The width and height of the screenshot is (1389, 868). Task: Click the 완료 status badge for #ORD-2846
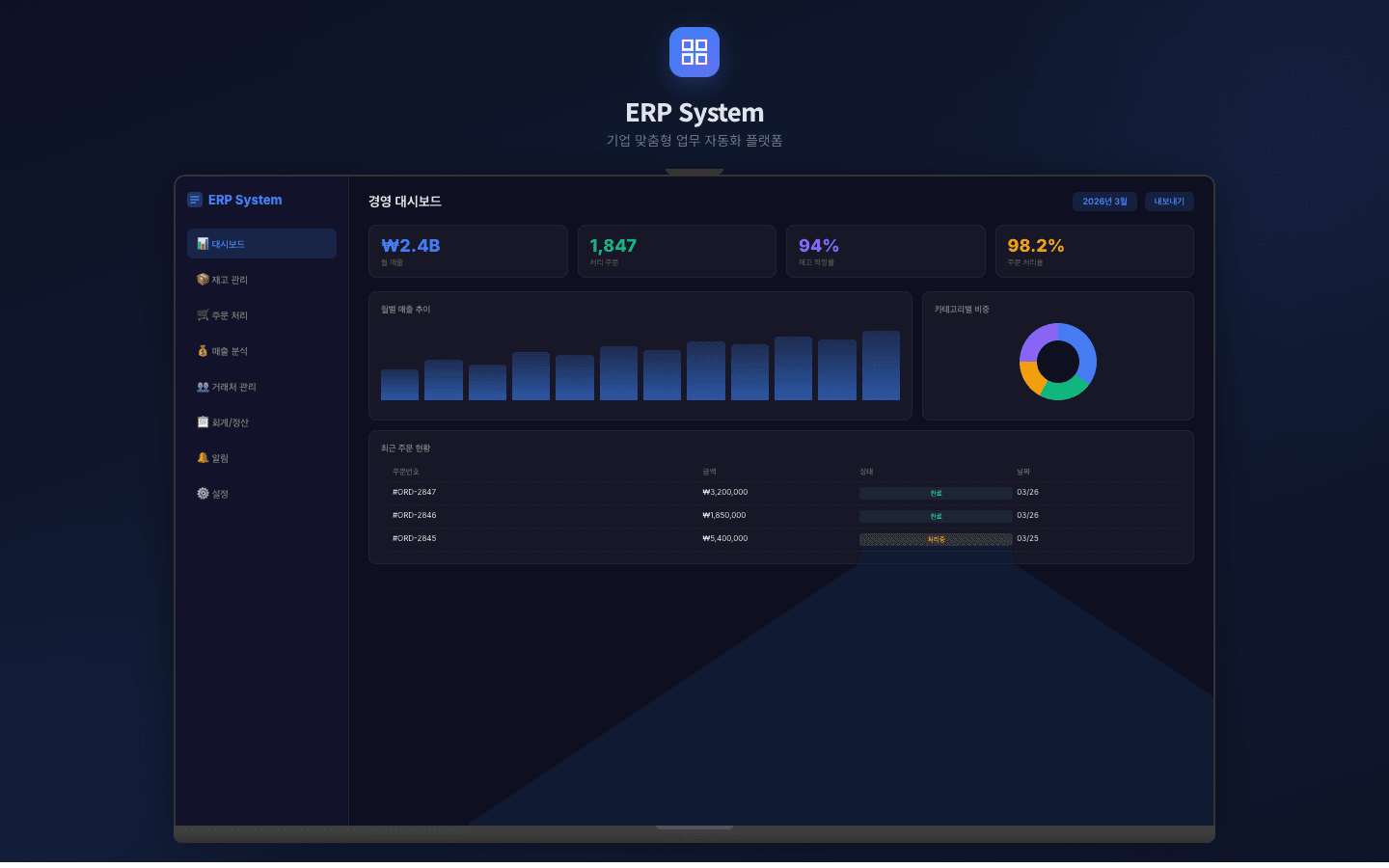click(936, 517)
